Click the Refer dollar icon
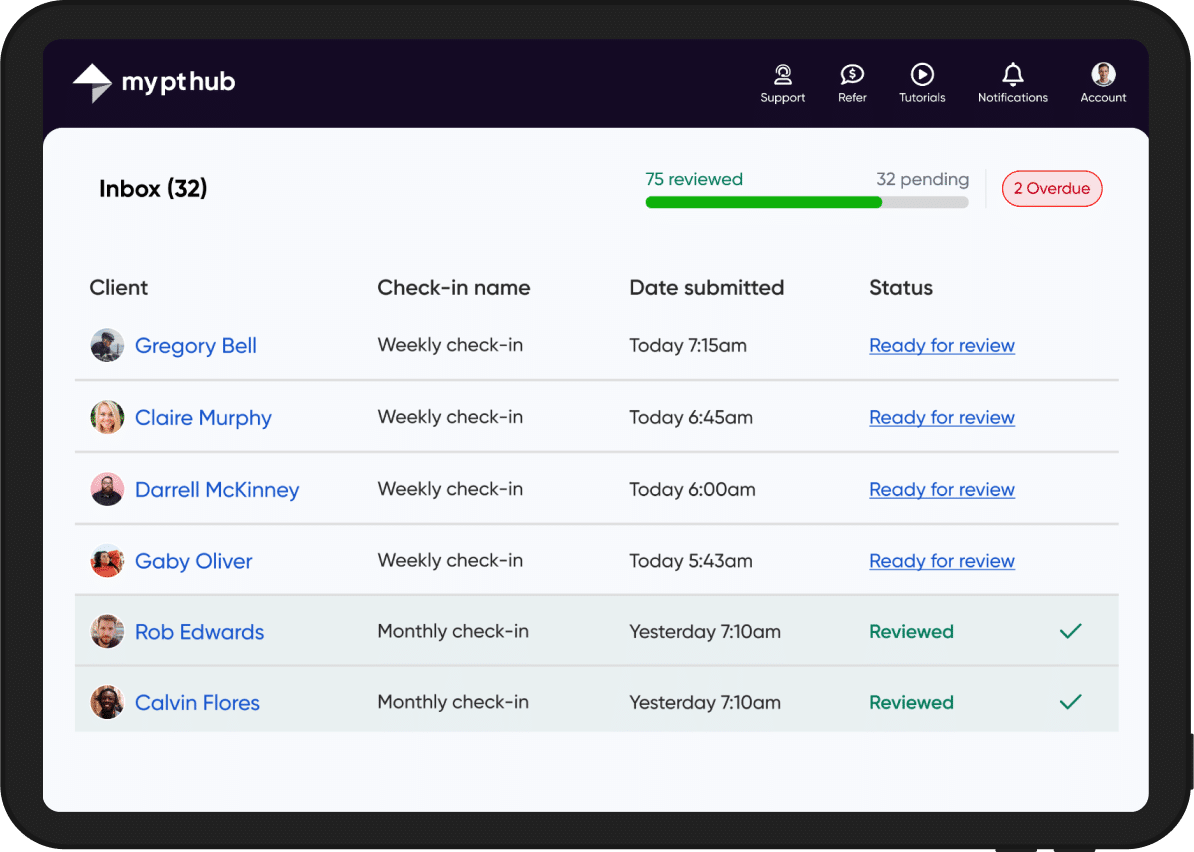The image size is (1194, 852). [852, 76]
